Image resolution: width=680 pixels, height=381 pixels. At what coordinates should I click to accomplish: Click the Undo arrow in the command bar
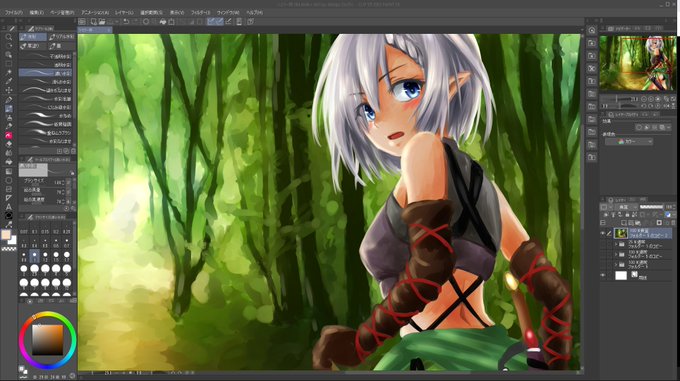point(126,21)
